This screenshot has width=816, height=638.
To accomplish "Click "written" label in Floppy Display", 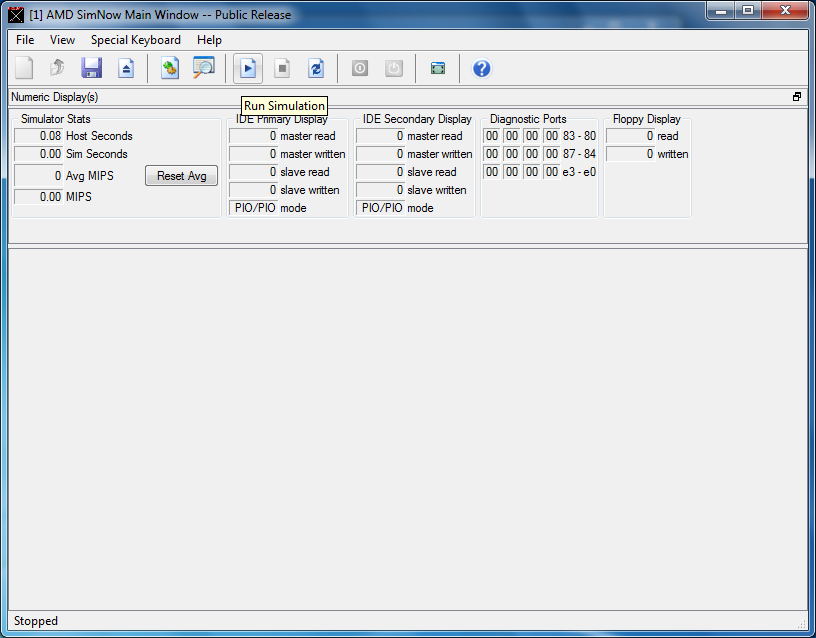I will click(673, 154).
